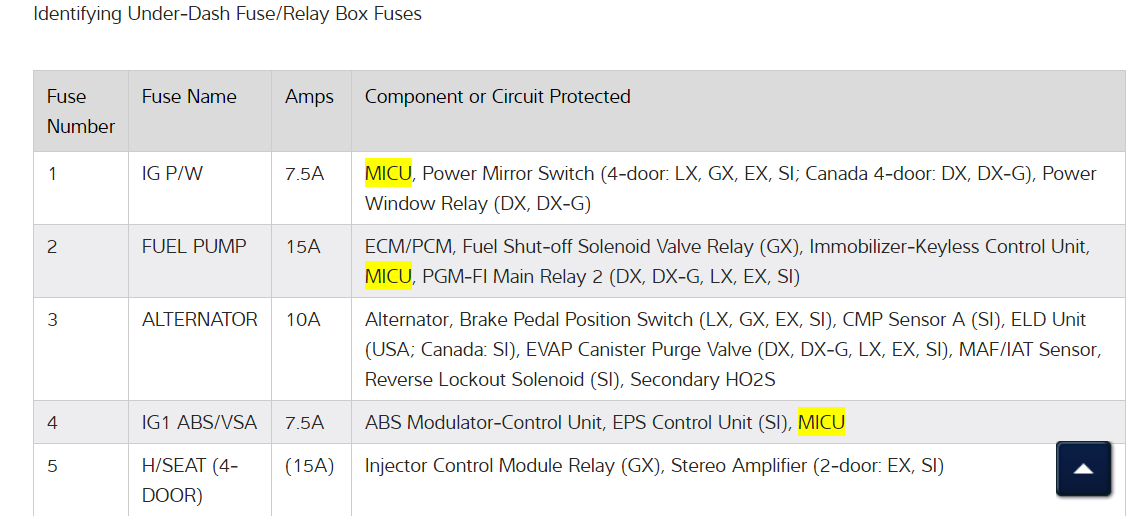This screenshot has width=1139, height=529.
Task: Select the "Fuse Name" column header
Action: [189, 97]
